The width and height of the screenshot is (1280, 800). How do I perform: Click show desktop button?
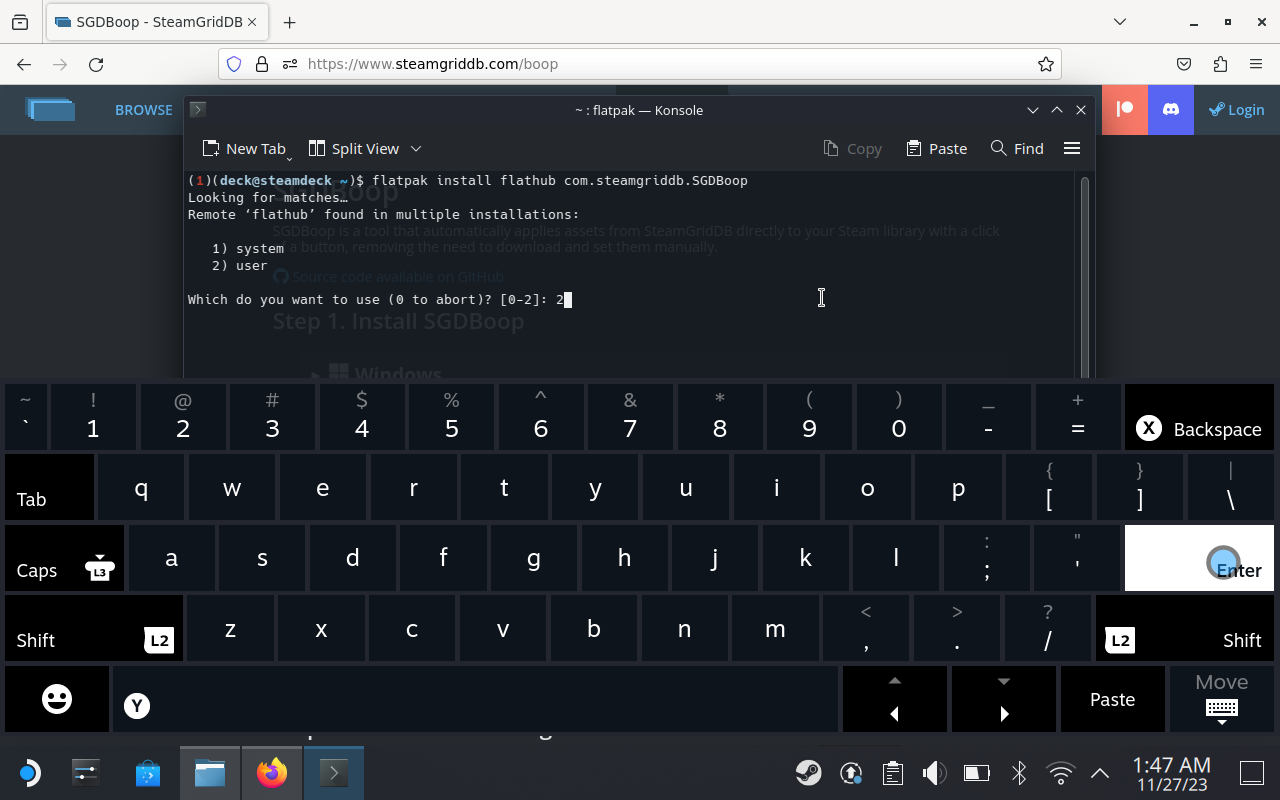click(1252, 773)
